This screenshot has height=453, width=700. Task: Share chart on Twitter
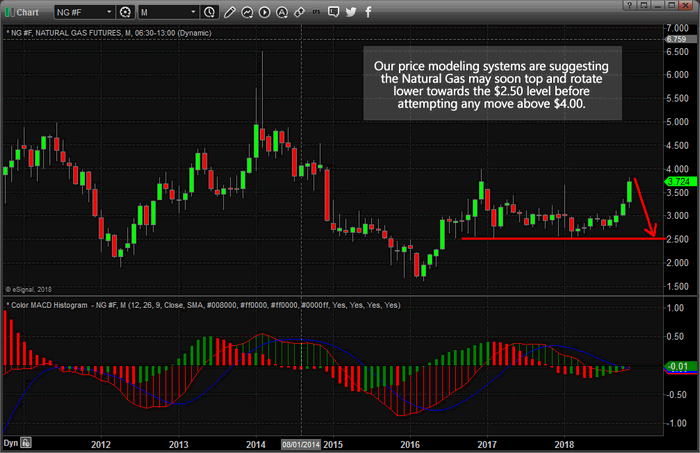351,12
